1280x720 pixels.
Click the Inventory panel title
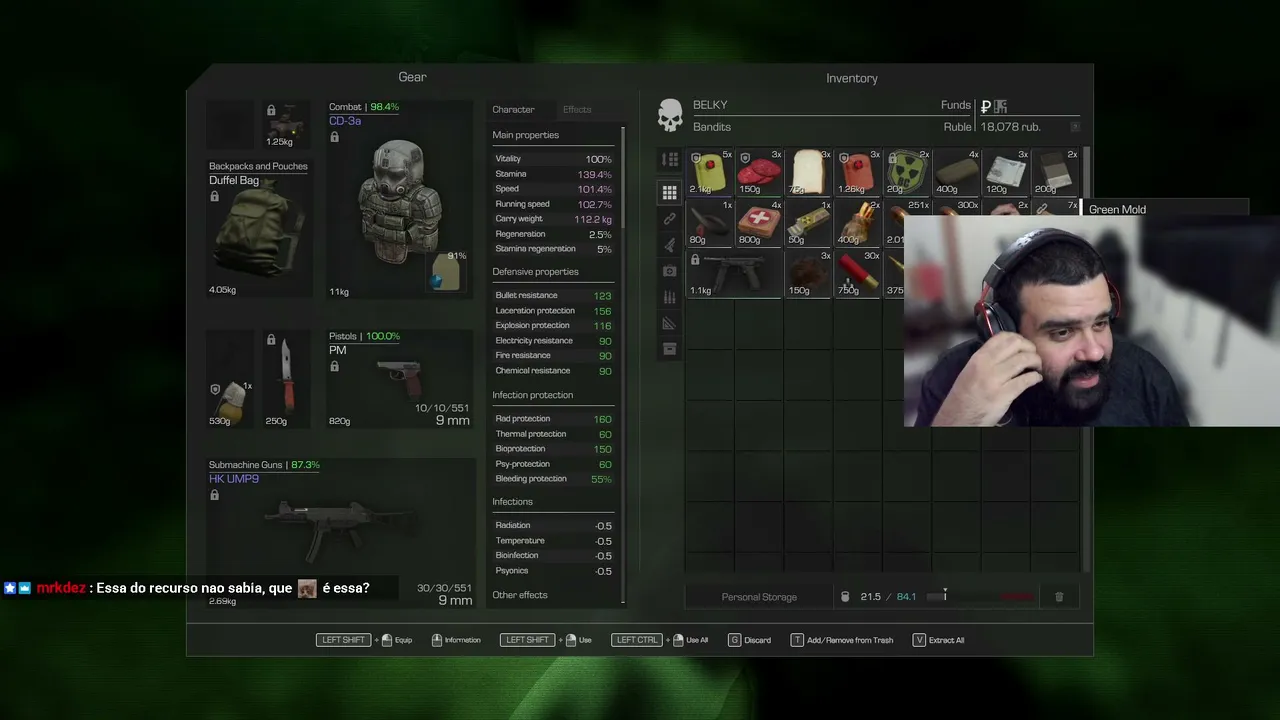[x=852, y=78]
